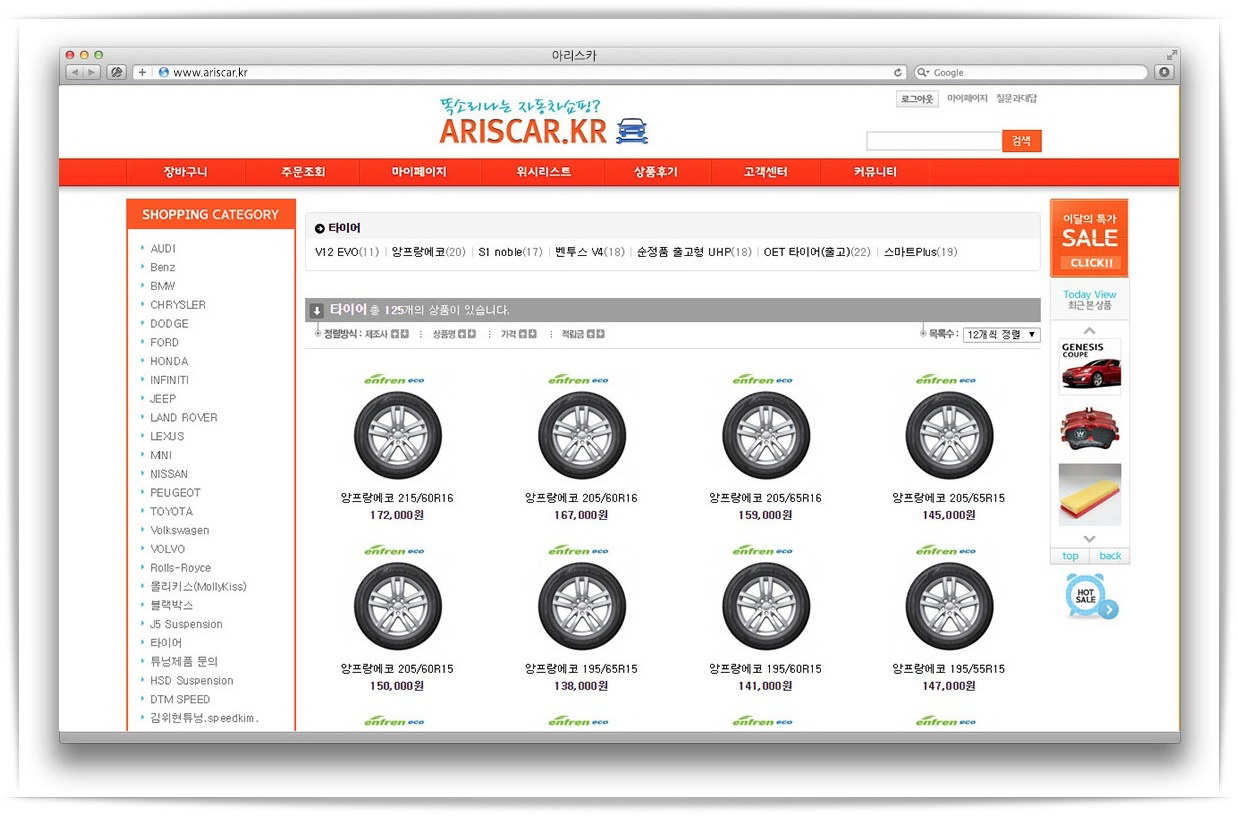Open OET 타이어(출고)(22) subcategory

(x=817, y=252)
